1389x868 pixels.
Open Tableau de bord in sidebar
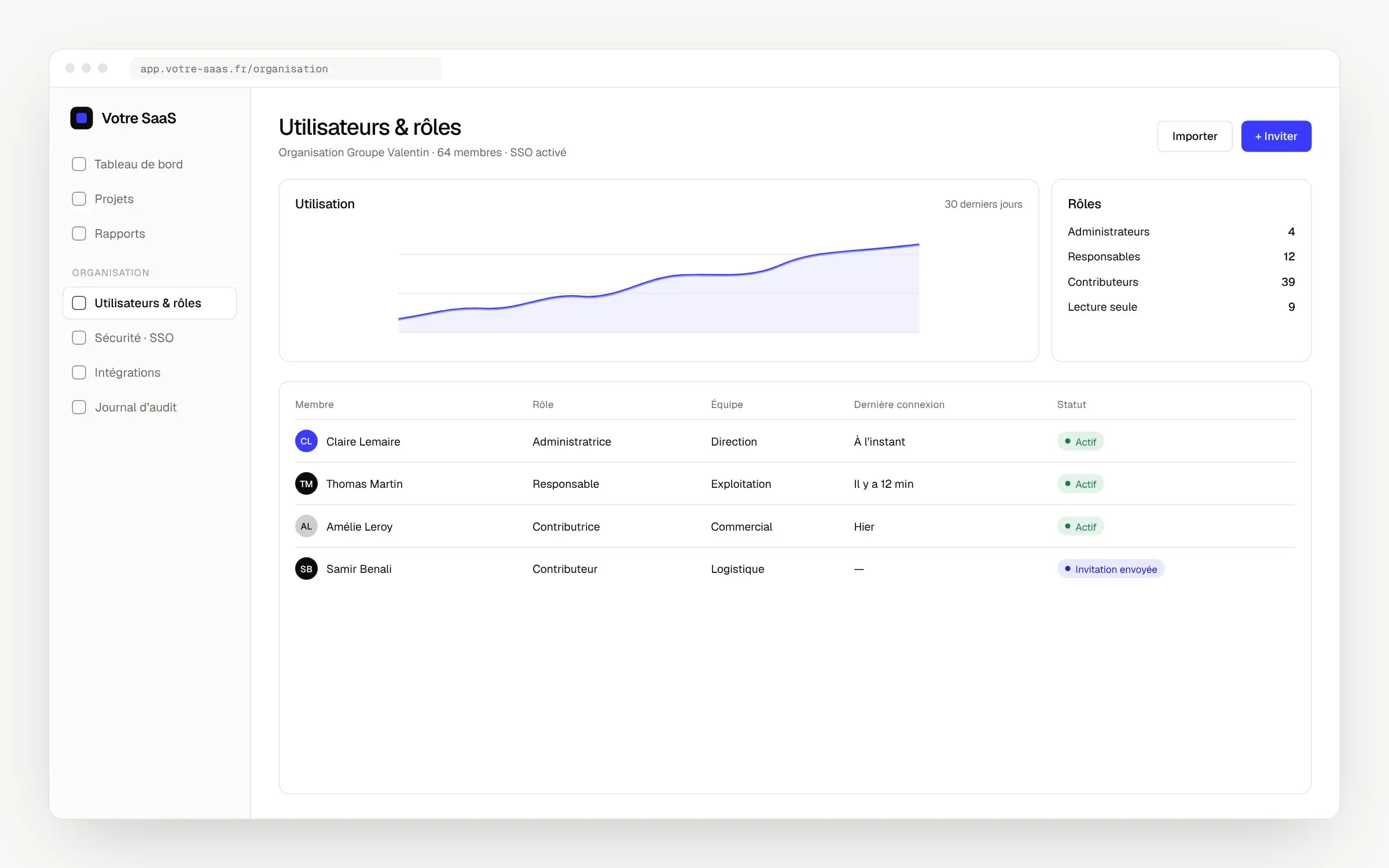coord(150,164)
